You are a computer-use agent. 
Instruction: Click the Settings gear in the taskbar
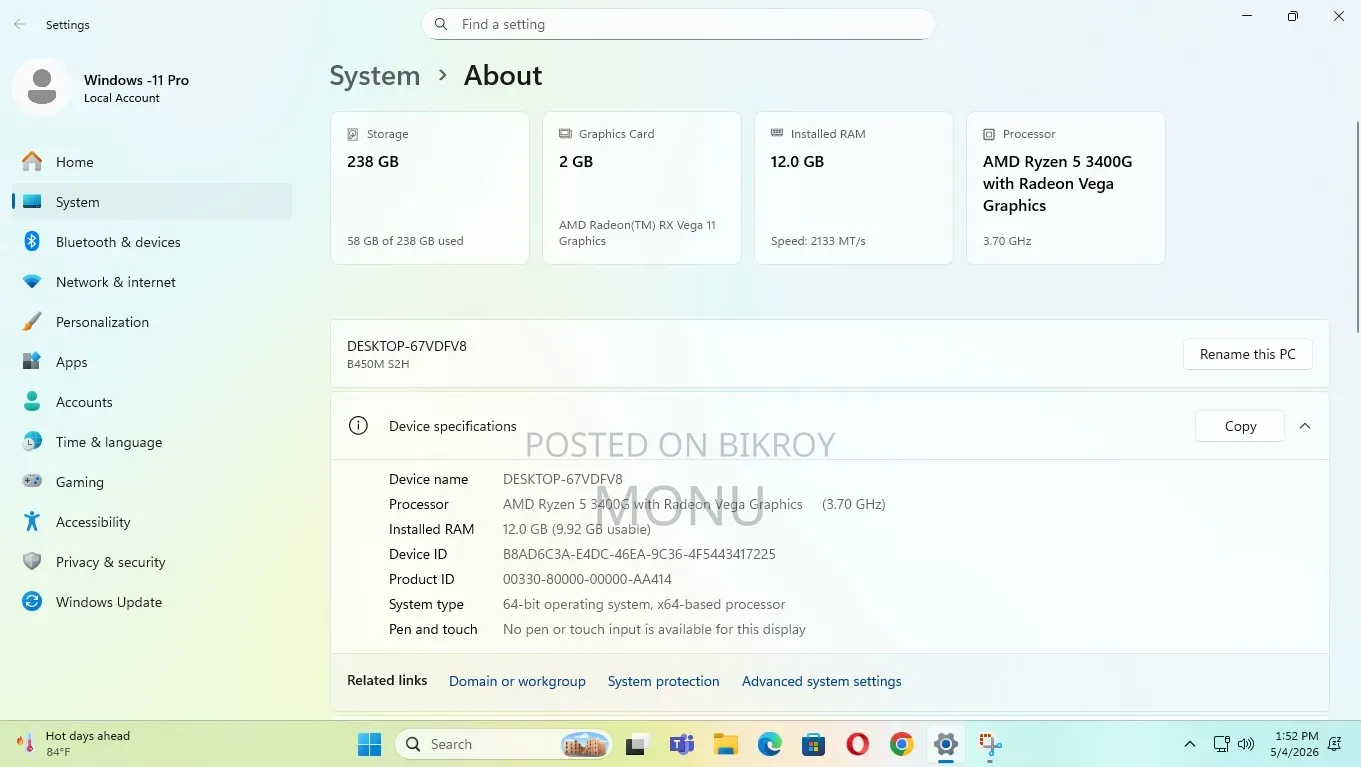[946, 744]
